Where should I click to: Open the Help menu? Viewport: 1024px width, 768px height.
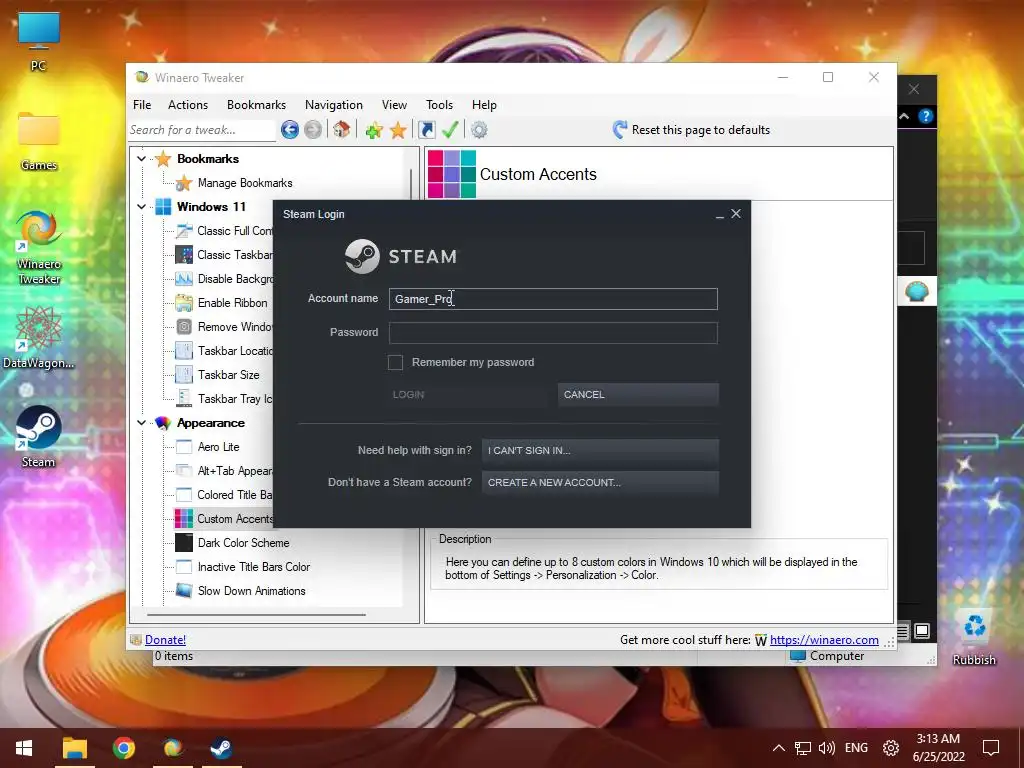485,104
